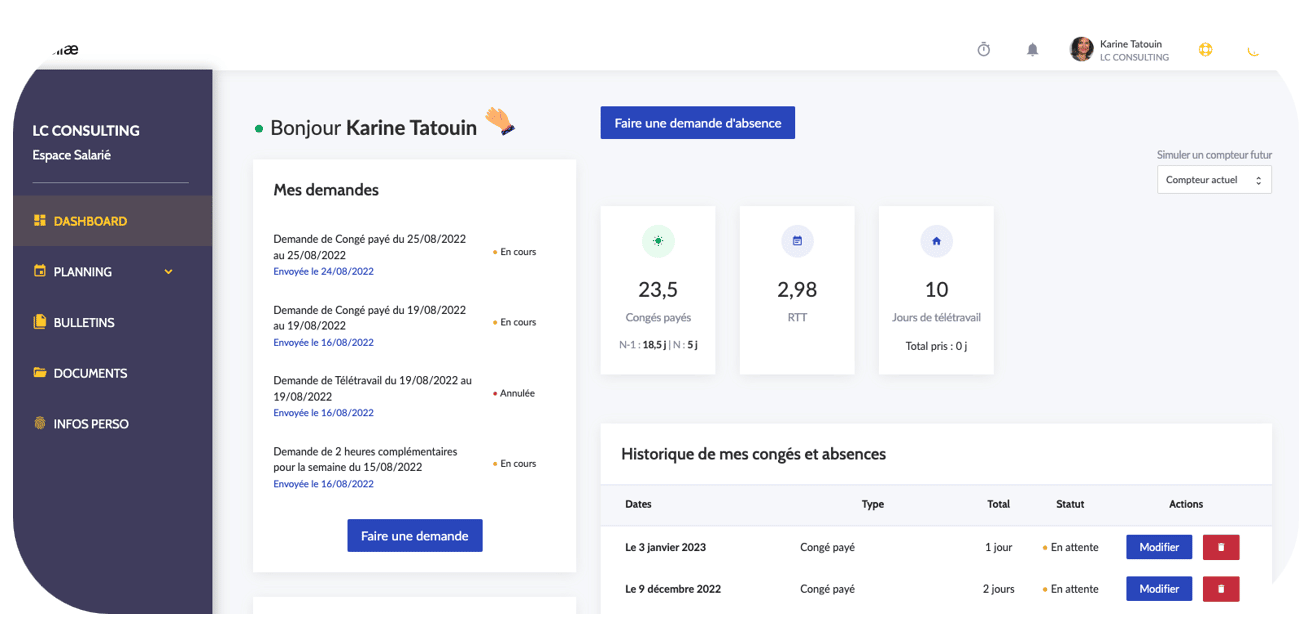This screenshot has width=1312, height=641.
Task: Expand the Planning submenu chevron
Action: point(168,272)
